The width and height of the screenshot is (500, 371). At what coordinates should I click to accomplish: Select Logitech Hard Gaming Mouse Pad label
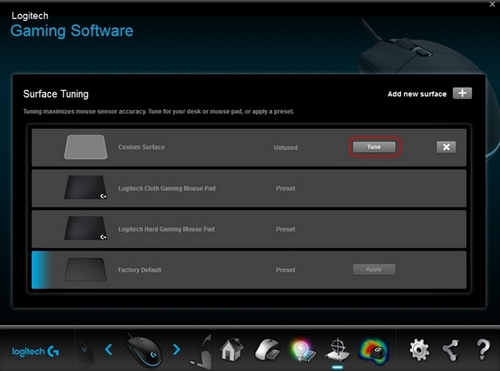(x=166, y=229)
